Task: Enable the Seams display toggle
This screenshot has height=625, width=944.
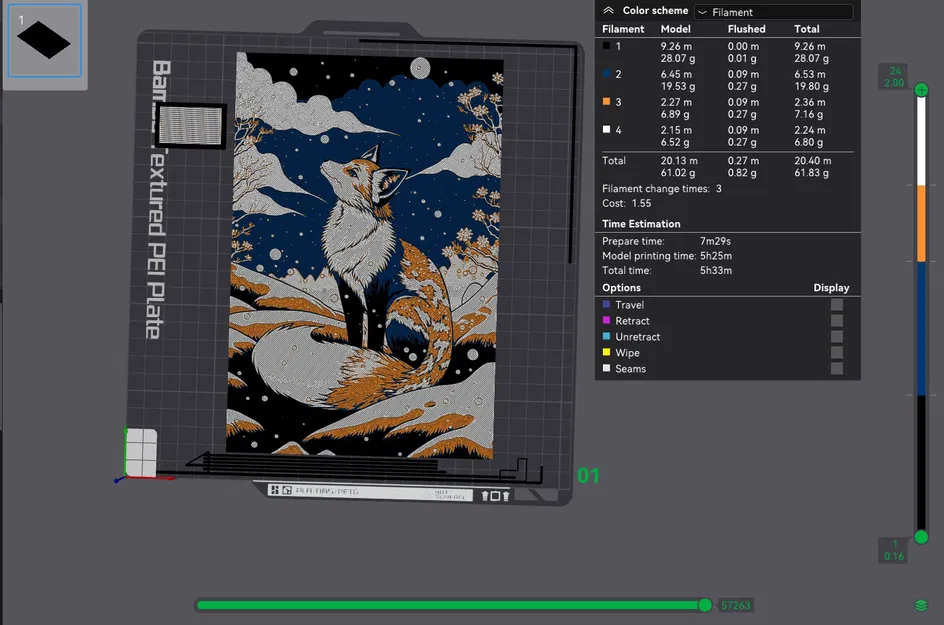Action: tap(836, 368)
